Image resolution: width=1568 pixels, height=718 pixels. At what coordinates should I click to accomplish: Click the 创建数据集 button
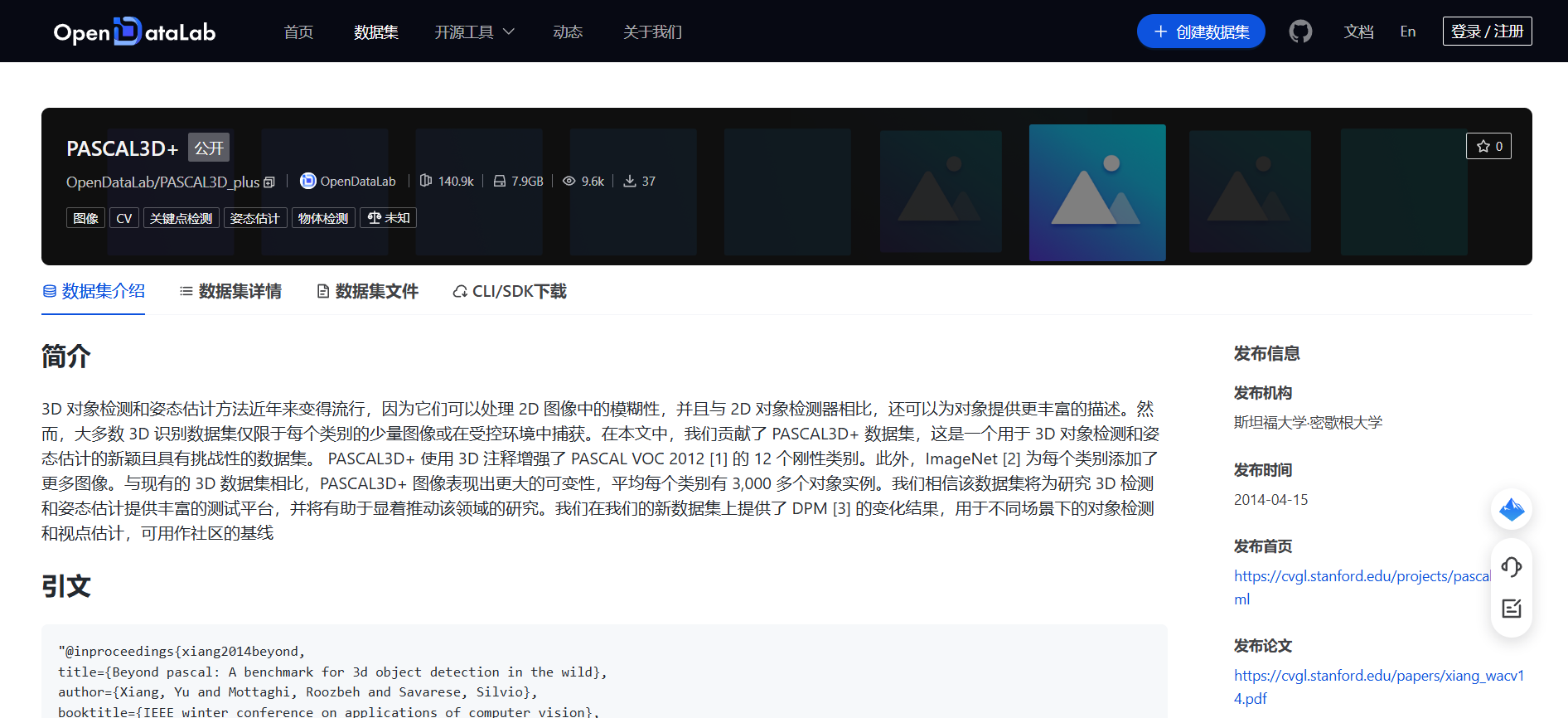coord(1201,32)
